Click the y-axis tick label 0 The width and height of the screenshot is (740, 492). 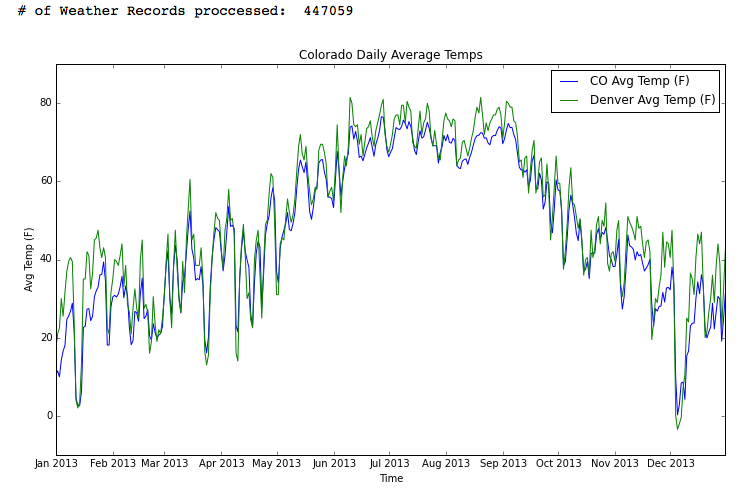tap(50, 416)
